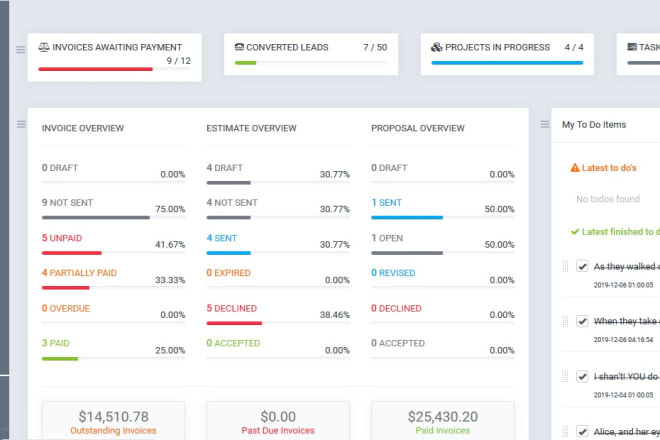Image resolution: width=660 pixels, height=440 pixels.
Task: Click the 'Proposal Overview' heading
Action: (418, 128)
